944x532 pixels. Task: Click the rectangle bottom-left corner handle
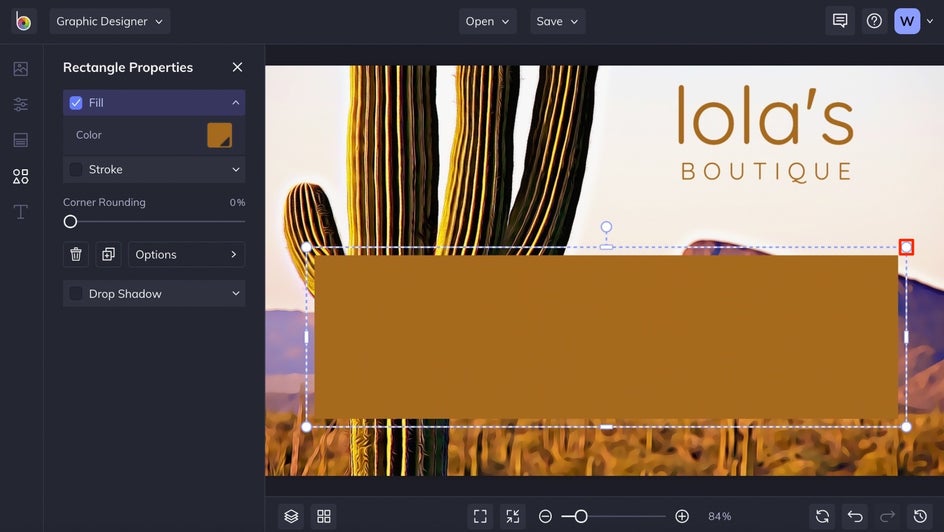[306, 427]
